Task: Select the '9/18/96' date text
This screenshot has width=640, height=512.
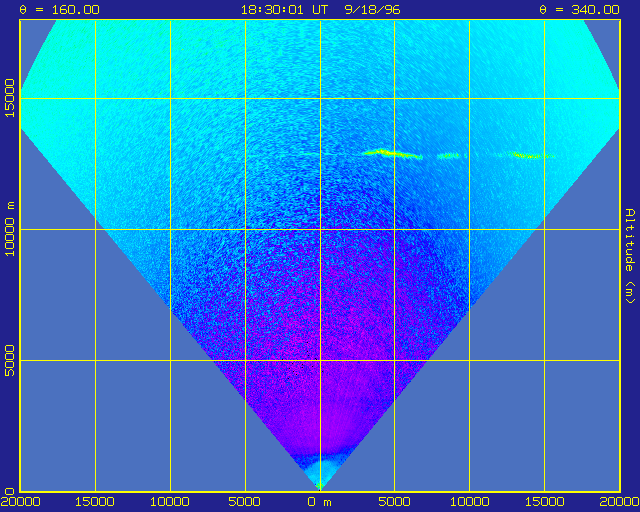Action: click(373, 9)
